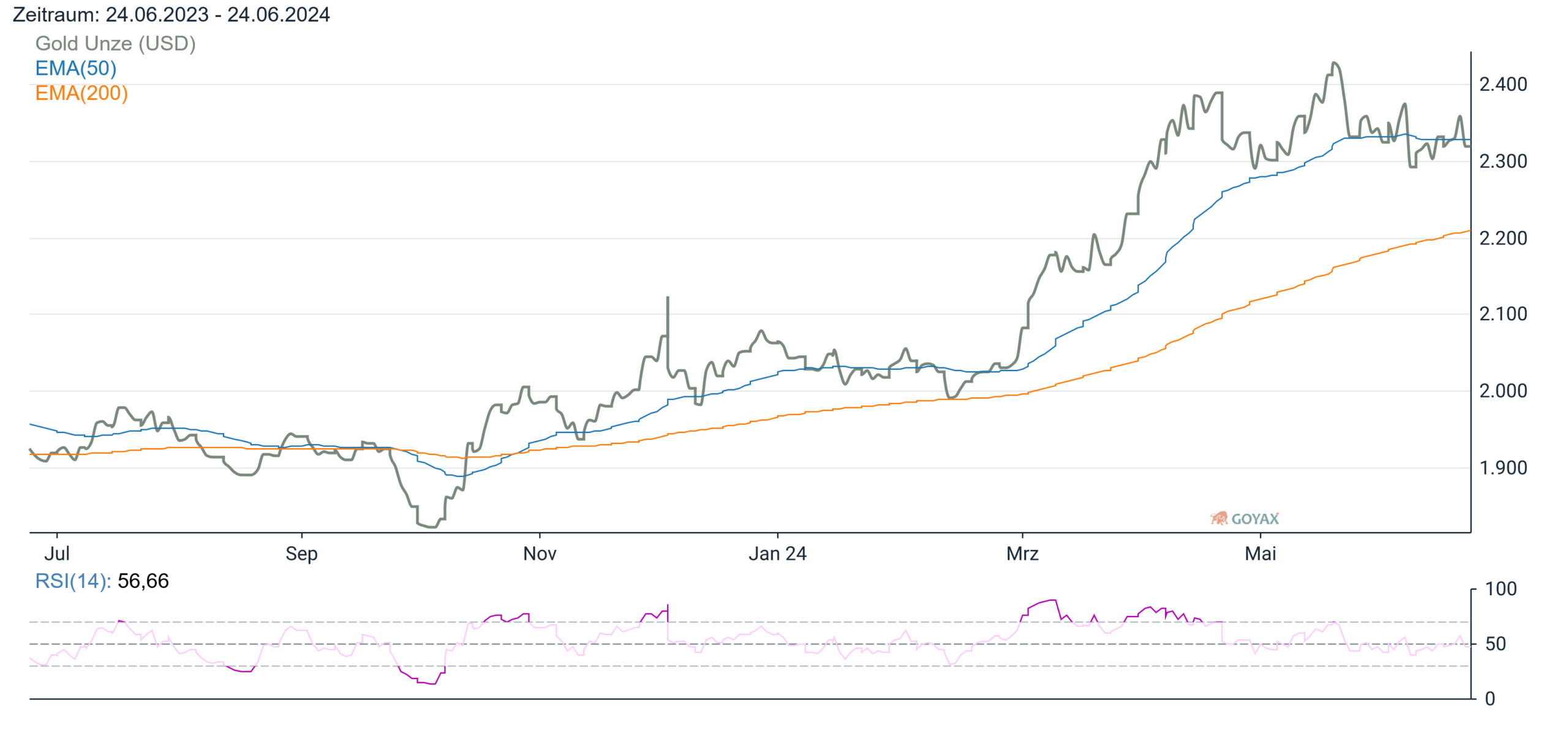Click the GOYAX watermark text
Viewport: 1568px width, 752px height.
(1255, 519)
